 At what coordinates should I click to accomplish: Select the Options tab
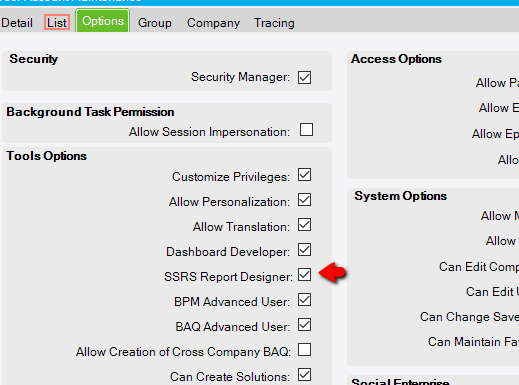[103, 21]
